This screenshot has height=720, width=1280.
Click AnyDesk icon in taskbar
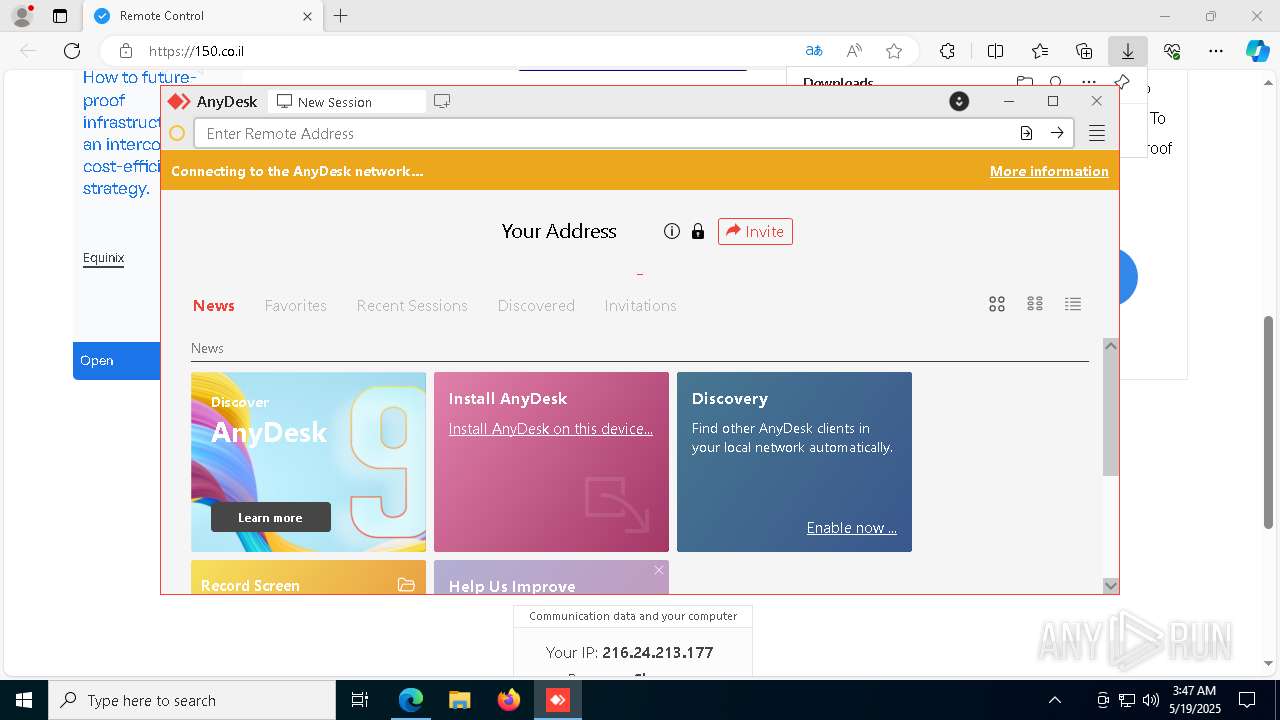coord(557,700)
